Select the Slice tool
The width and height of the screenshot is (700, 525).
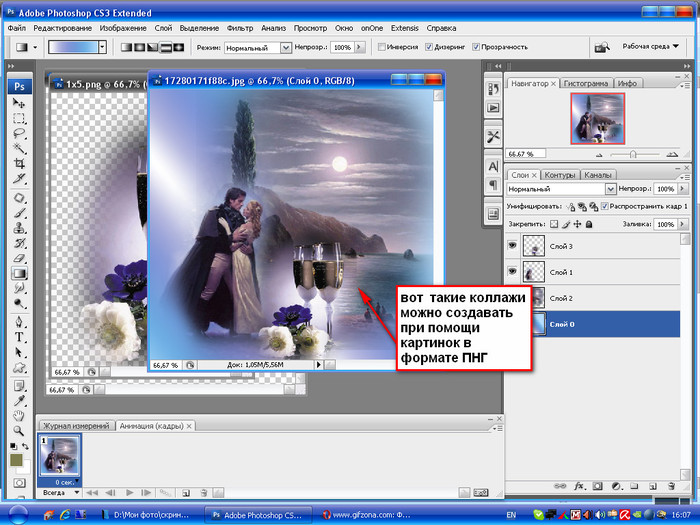[x=19, y=179]
